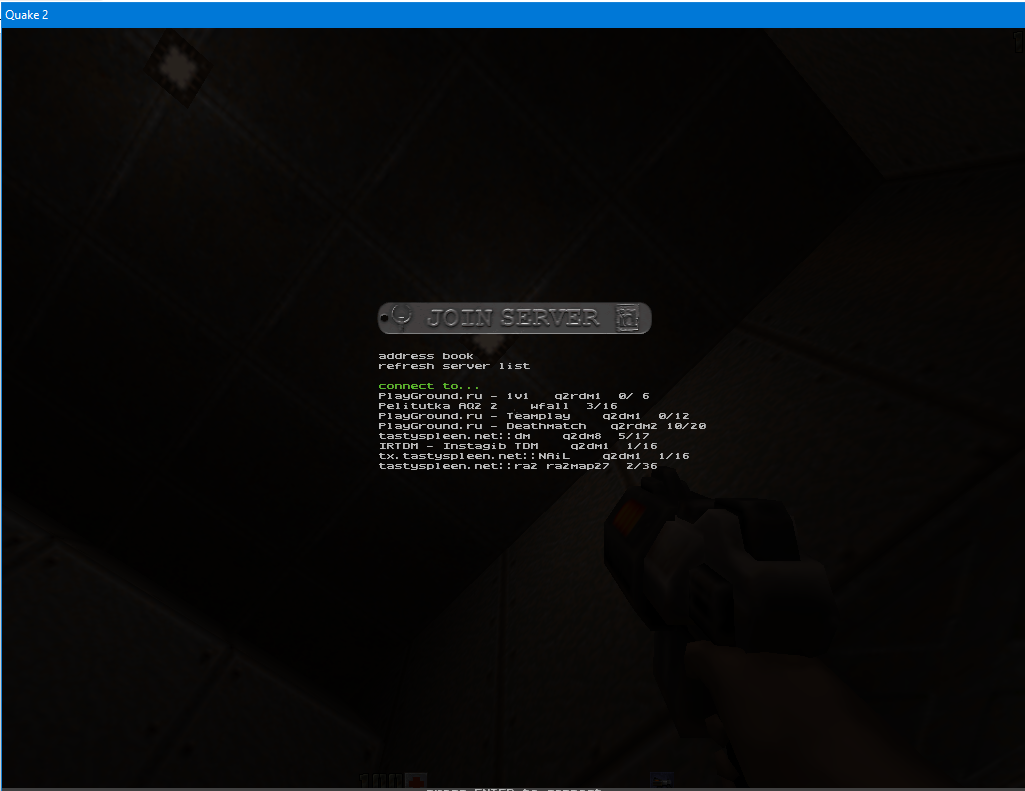Select PlayGround.ru - Teamplay server row
Screen dimensions: 1025x791
tap(533, 416)
